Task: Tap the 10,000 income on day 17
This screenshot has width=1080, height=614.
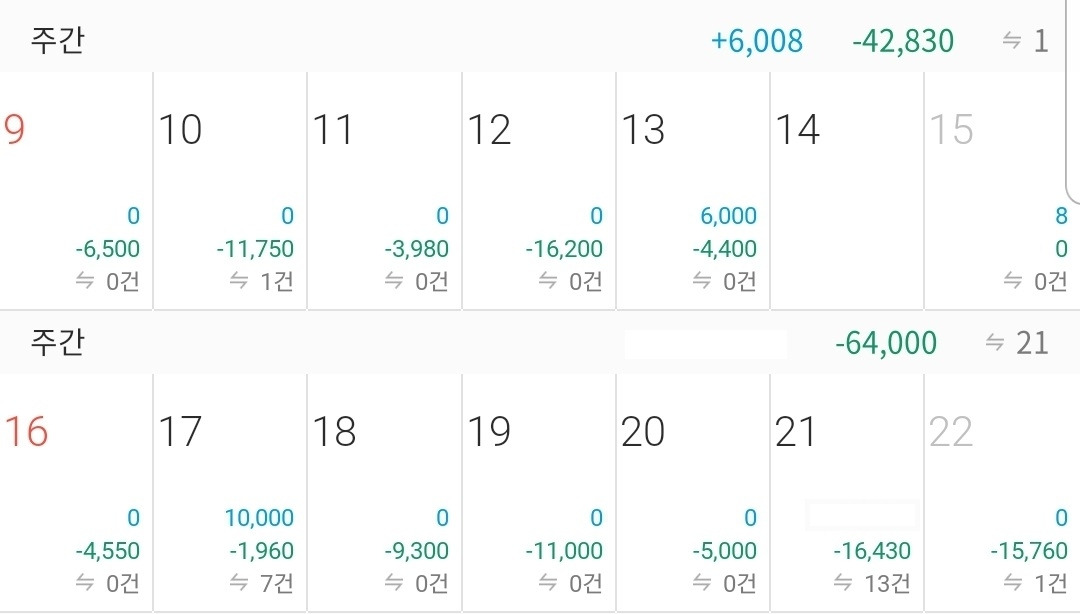Action: (x=260, y=518)
